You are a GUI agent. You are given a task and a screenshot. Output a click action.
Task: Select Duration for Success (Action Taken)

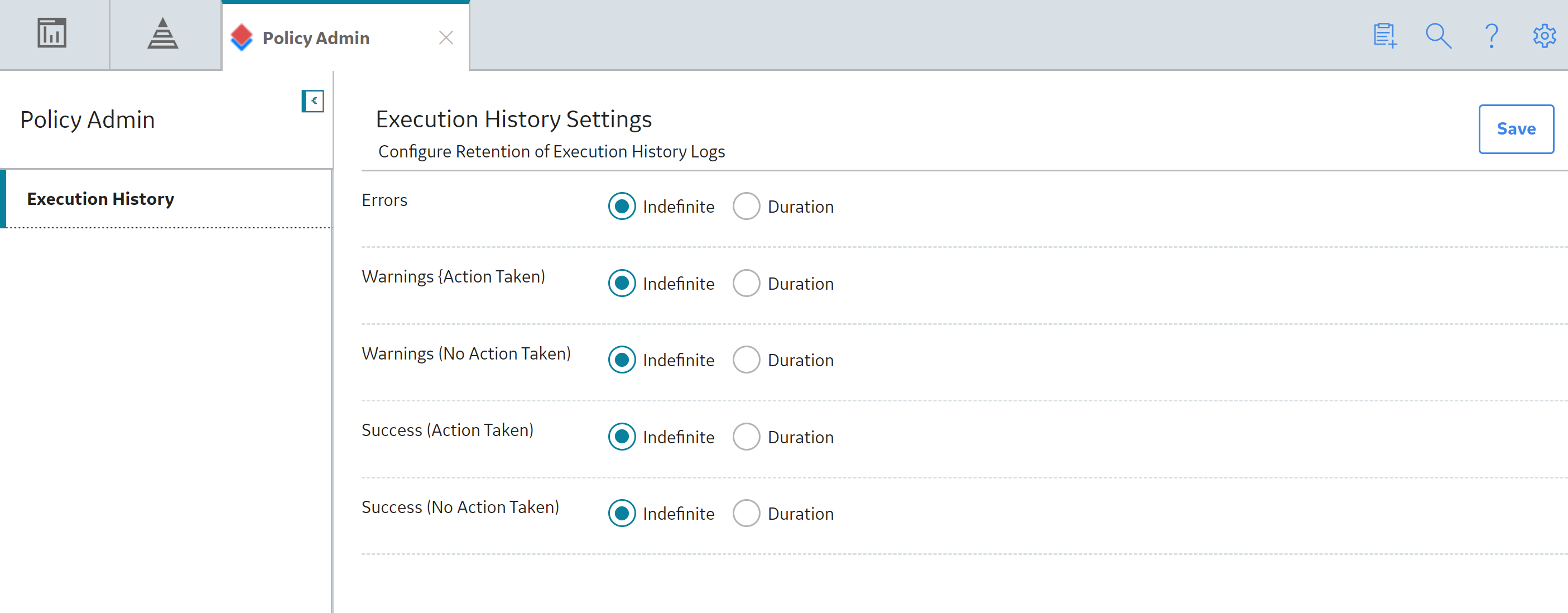coord(746,437)
